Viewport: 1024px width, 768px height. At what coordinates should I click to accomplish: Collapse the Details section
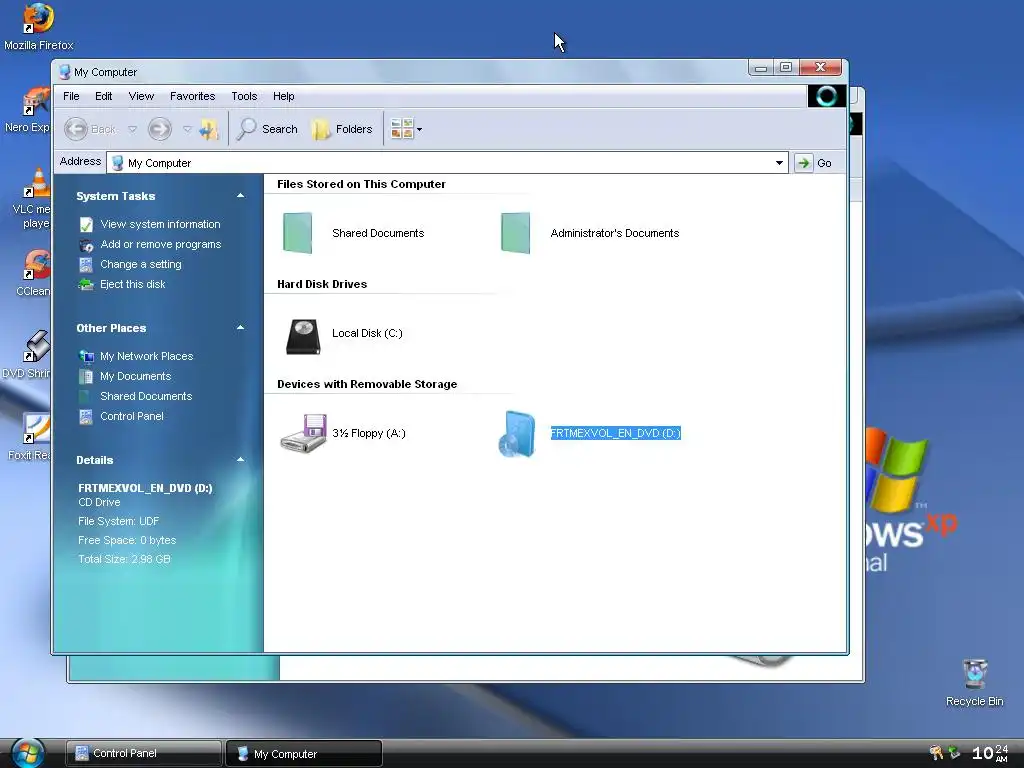point(240,460)
